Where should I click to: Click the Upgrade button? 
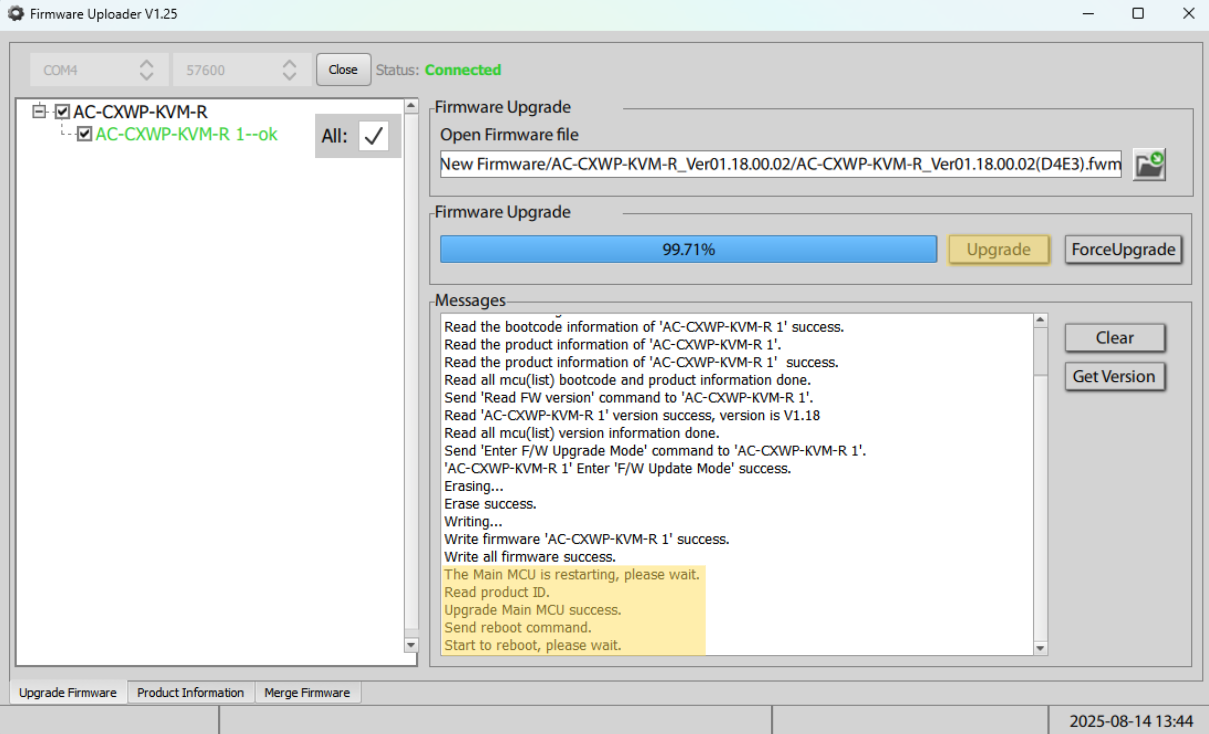click(999, 250)
